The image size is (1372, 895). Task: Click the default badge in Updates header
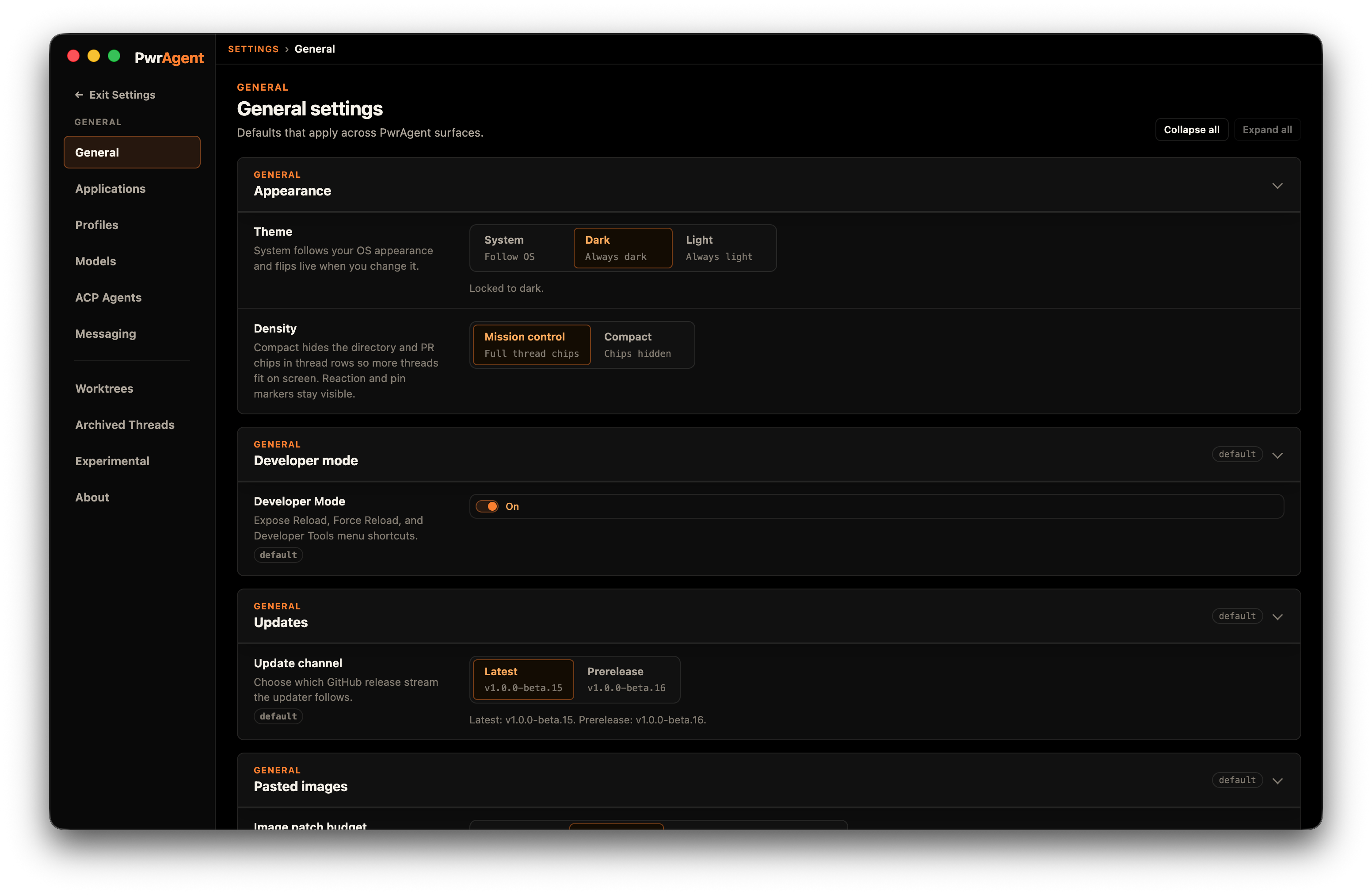[x=1237, y=616]
